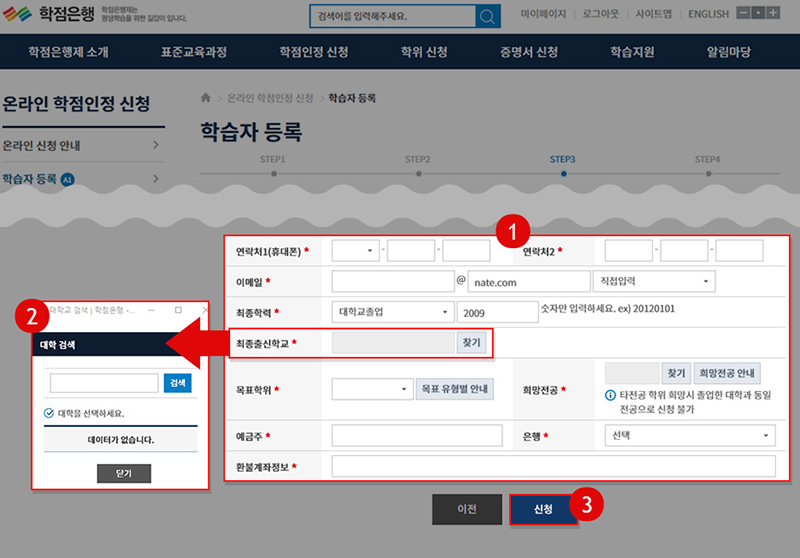This screenshot has height=558, width=800.
Task: Open the 은행 선택 dropdown
Action: [690, 436]
